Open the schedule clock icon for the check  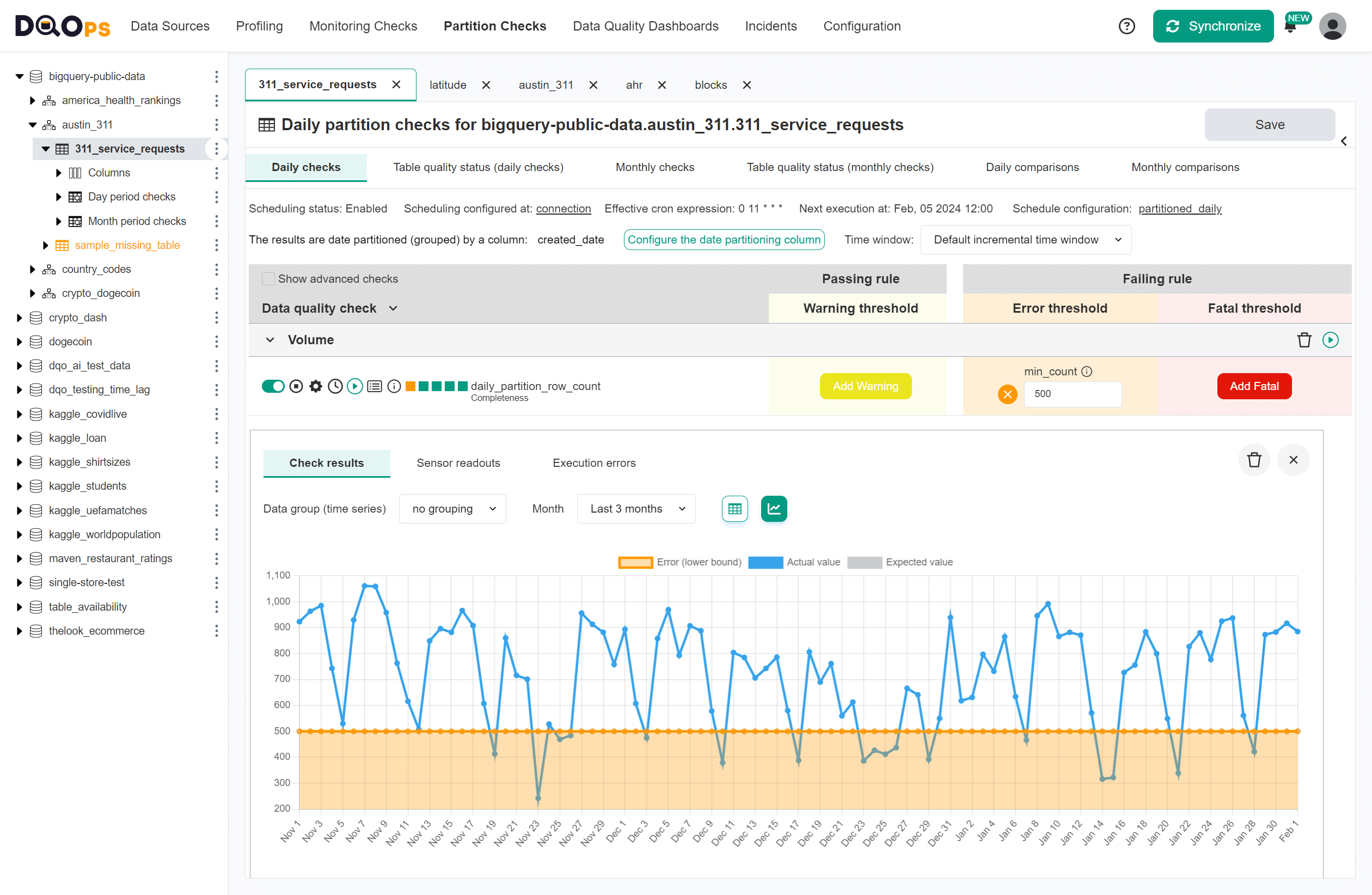(335, 386)
